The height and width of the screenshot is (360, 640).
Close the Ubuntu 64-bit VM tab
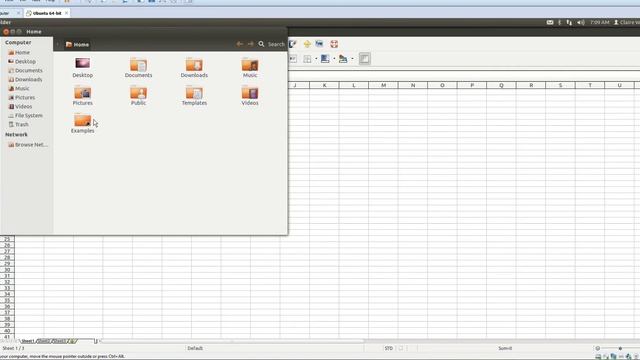67,13
